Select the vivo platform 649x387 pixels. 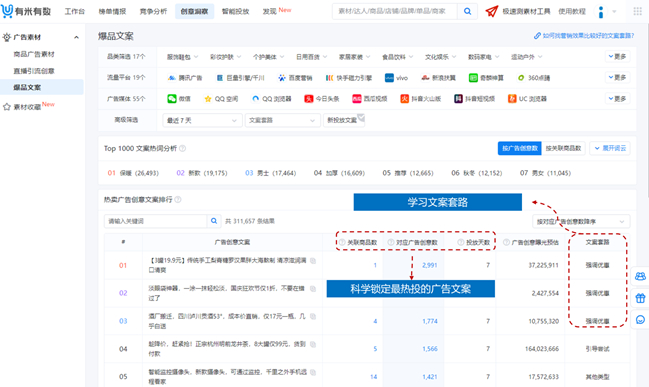(396, 78)
